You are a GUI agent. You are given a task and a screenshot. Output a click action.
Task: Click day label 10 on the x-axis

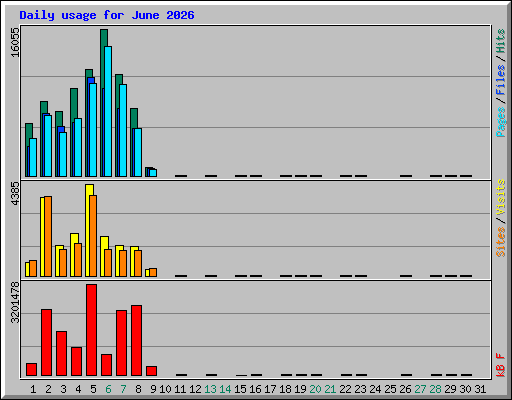click(x=165, y=389)
